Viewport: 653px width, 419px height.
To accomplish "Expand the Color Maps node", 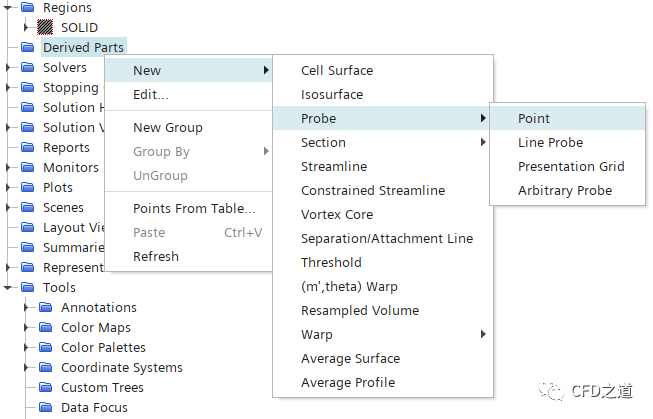I will 27,328.
